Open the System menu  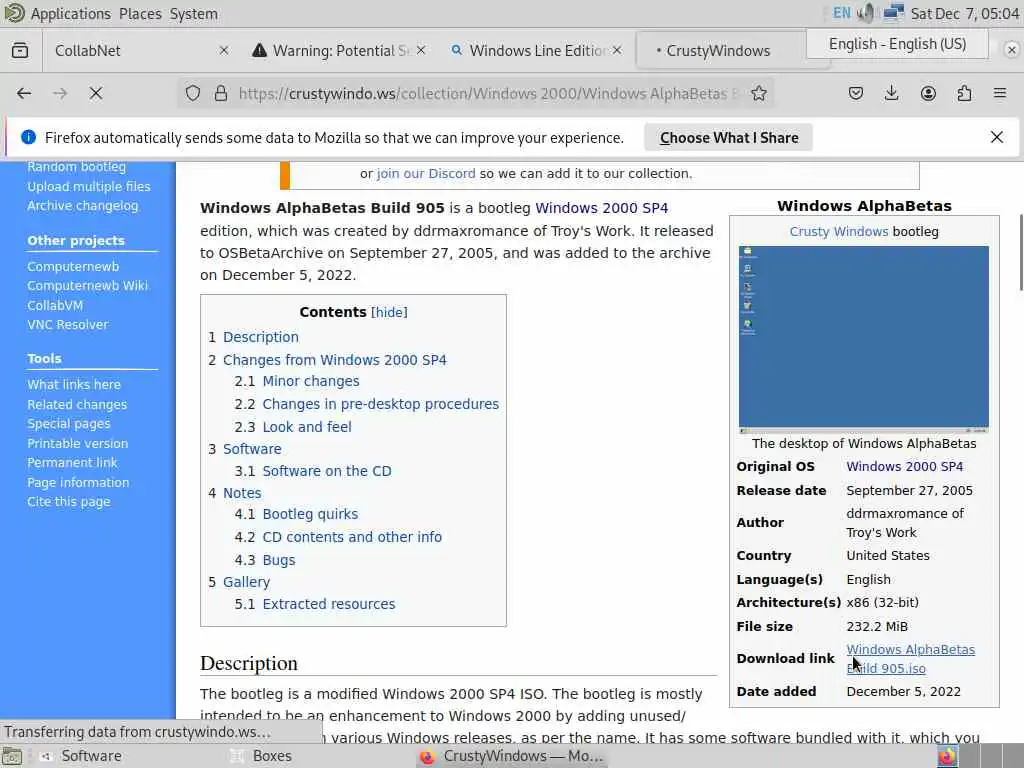pyautogui.click(x=193, y=14)
